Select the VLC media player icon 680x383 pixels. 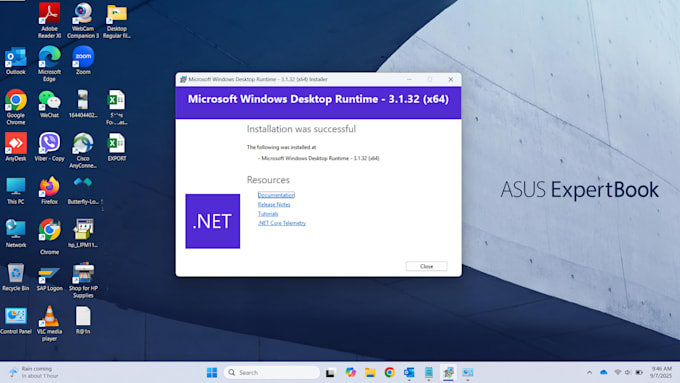pyautogui.click(x=49, y=324)
